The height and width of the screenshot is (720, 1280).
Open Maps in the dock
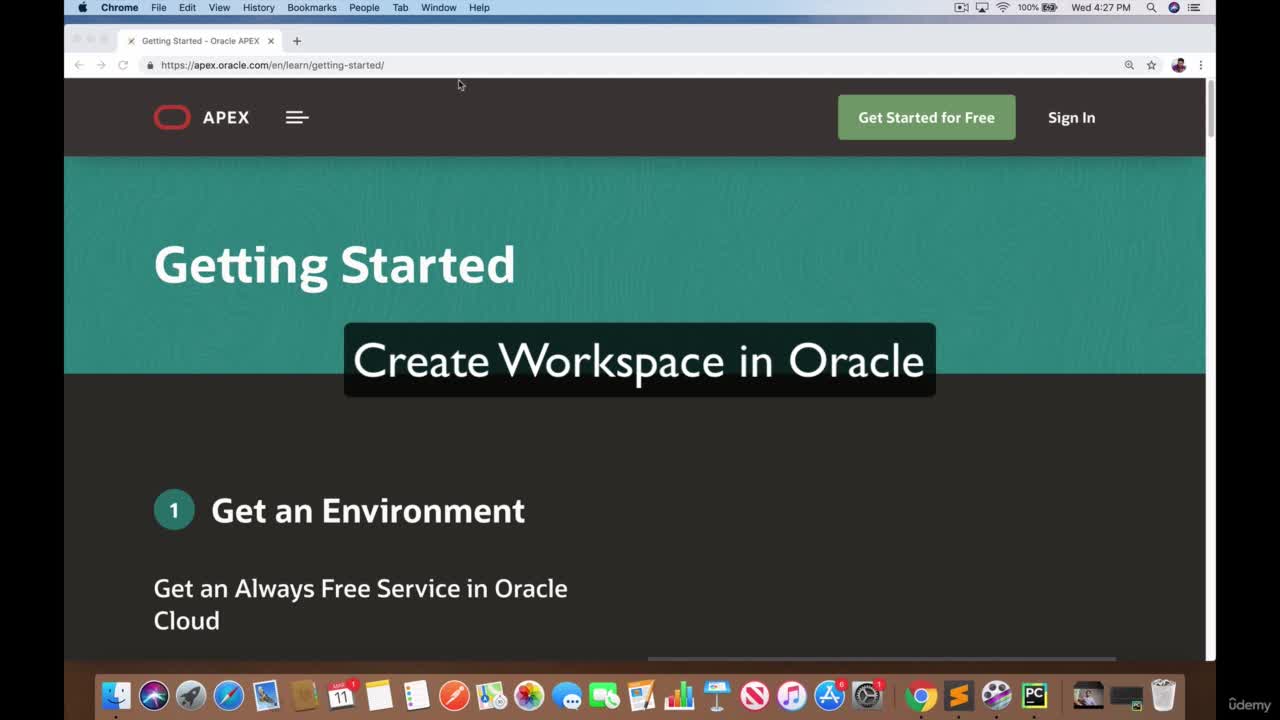pyautogui.click(x=491, y=695)
